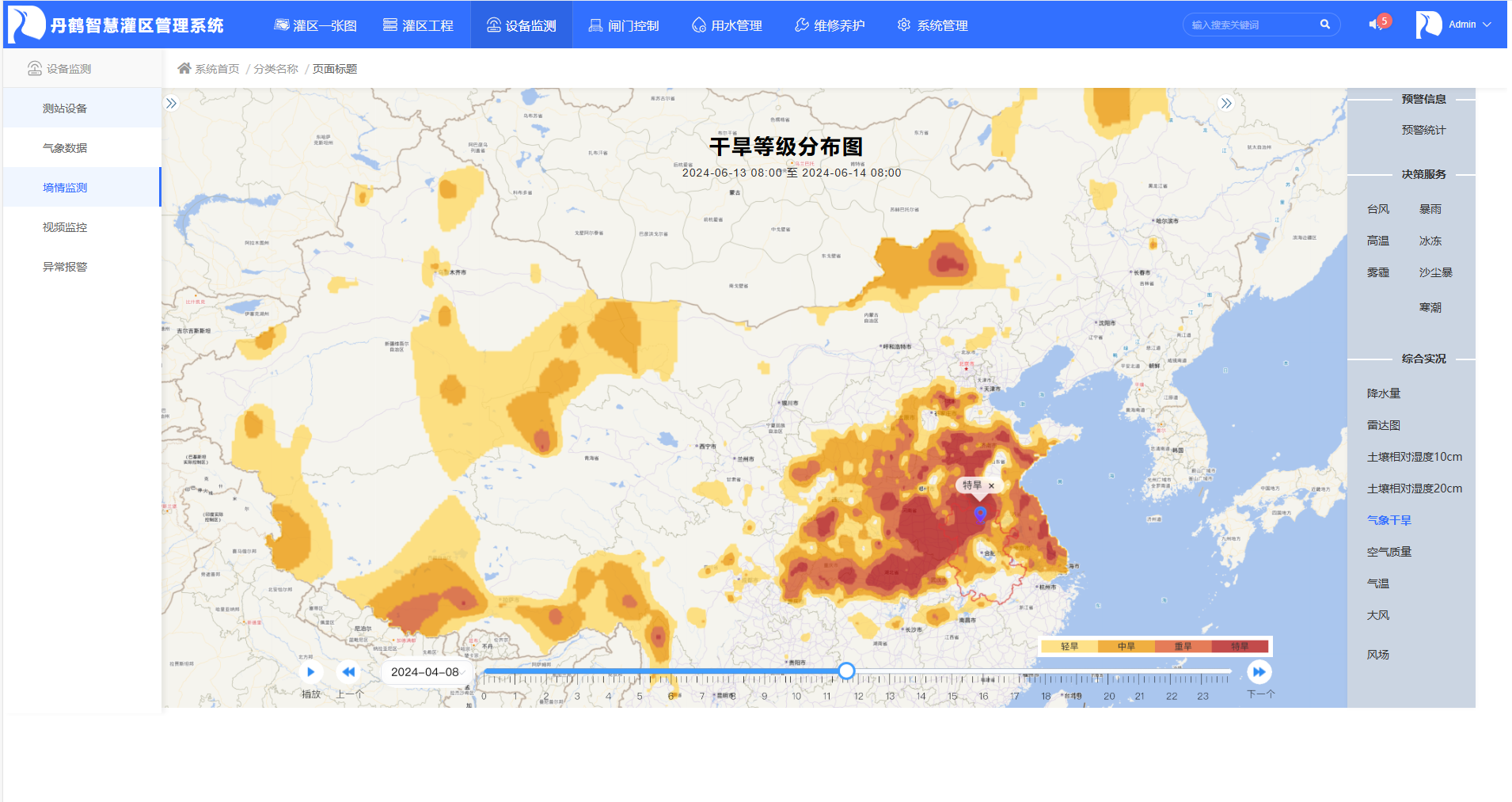Show the 空气质量 layer
The image size is (1512, 802).
coord(1389,552)
